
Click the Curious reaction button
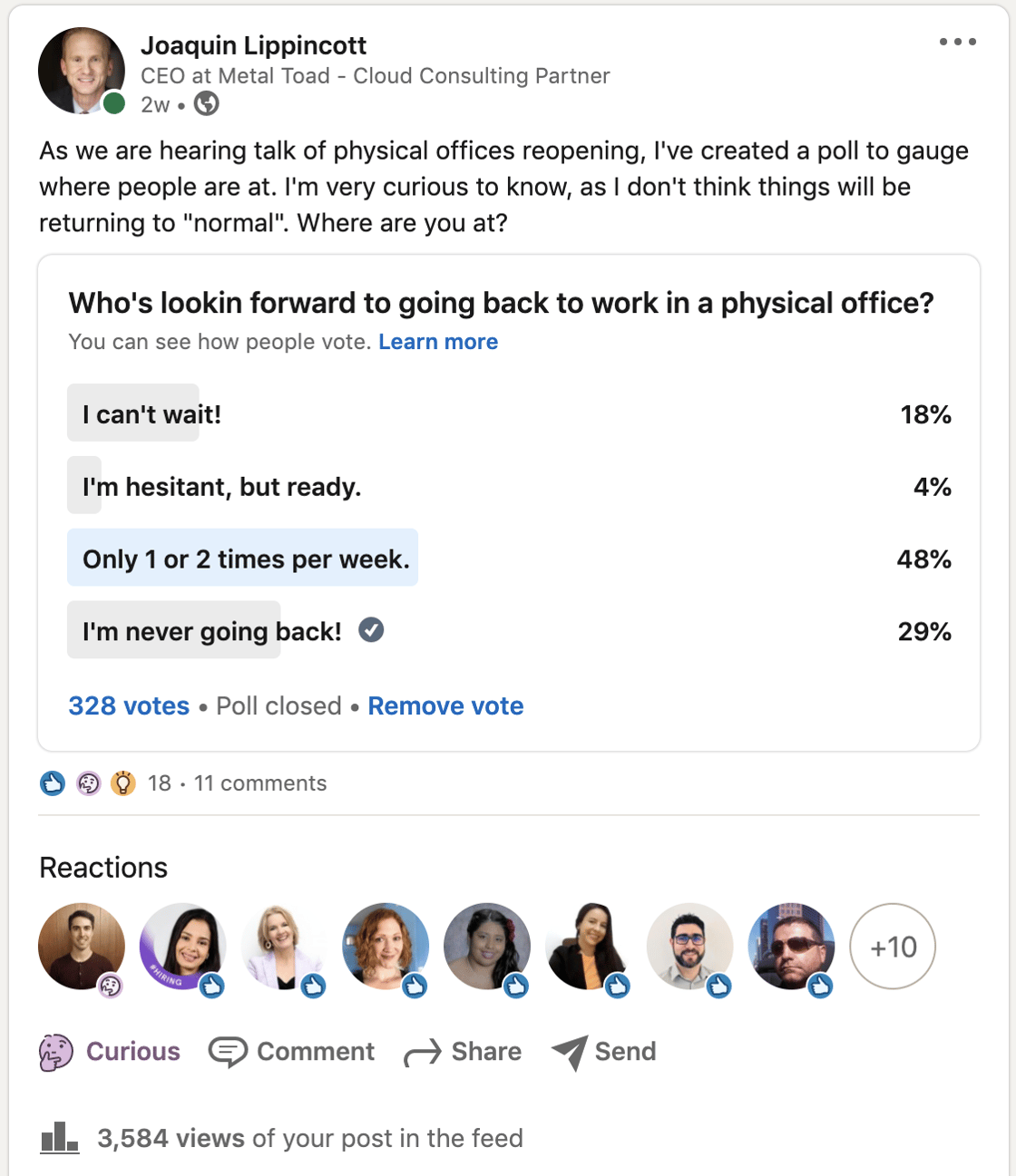tap(110, 1052)
